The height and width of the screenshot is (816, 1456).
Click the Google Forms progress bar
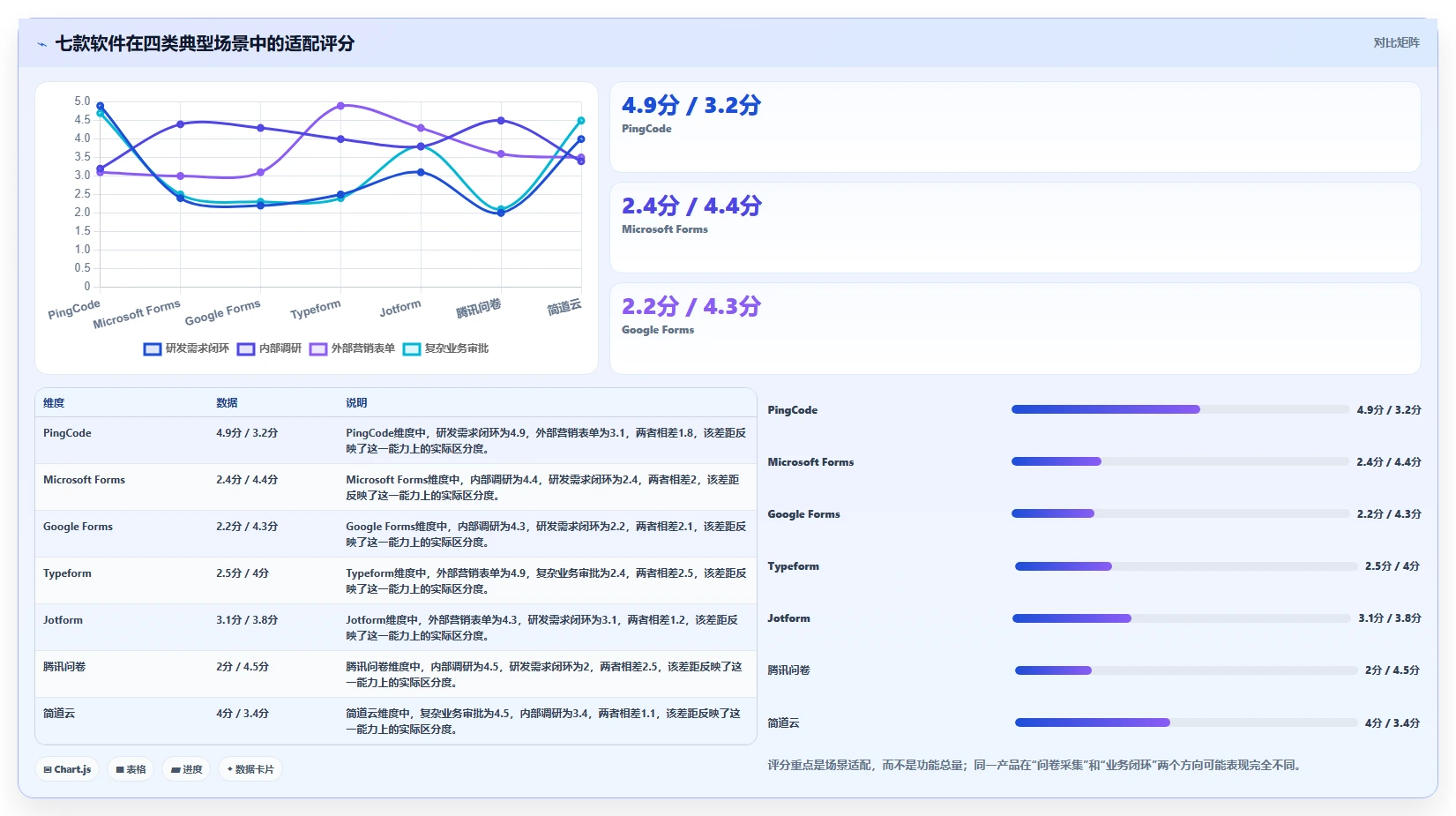1181,513
